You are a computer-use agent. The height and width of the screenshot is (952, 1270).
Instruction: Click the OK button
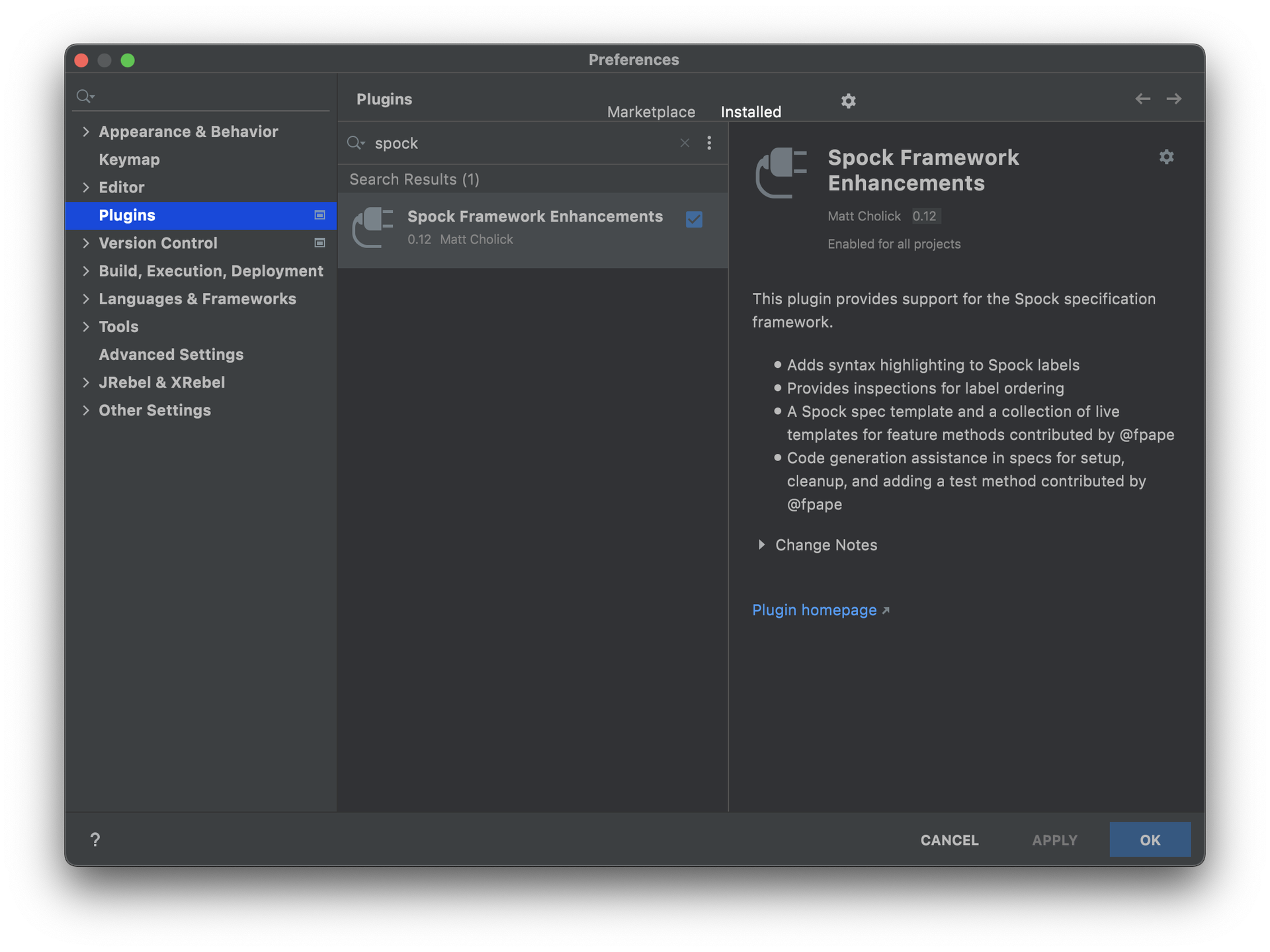[x=1150, y=840]
